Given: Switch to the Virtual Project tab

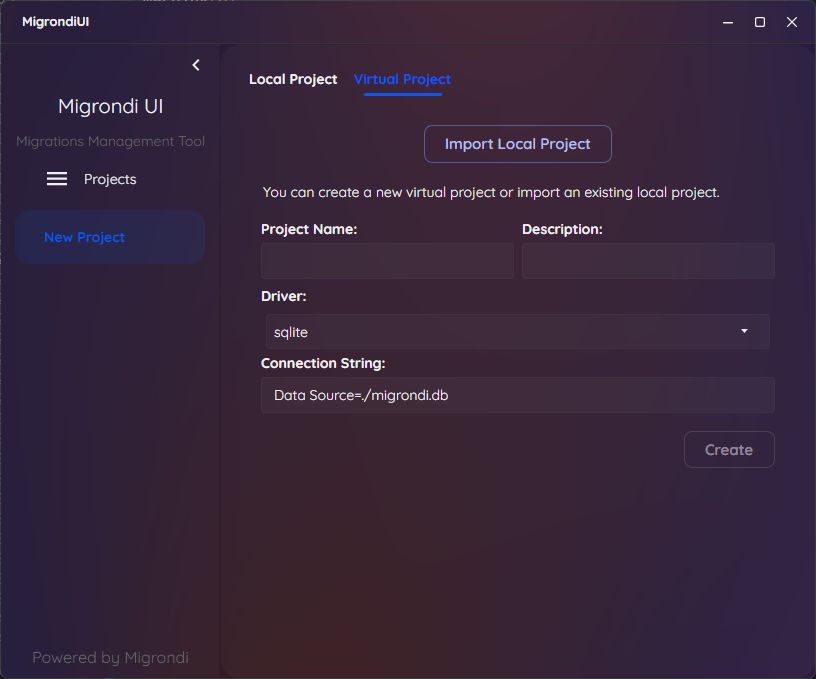Looking at the screenshot, I should point(402,79).
